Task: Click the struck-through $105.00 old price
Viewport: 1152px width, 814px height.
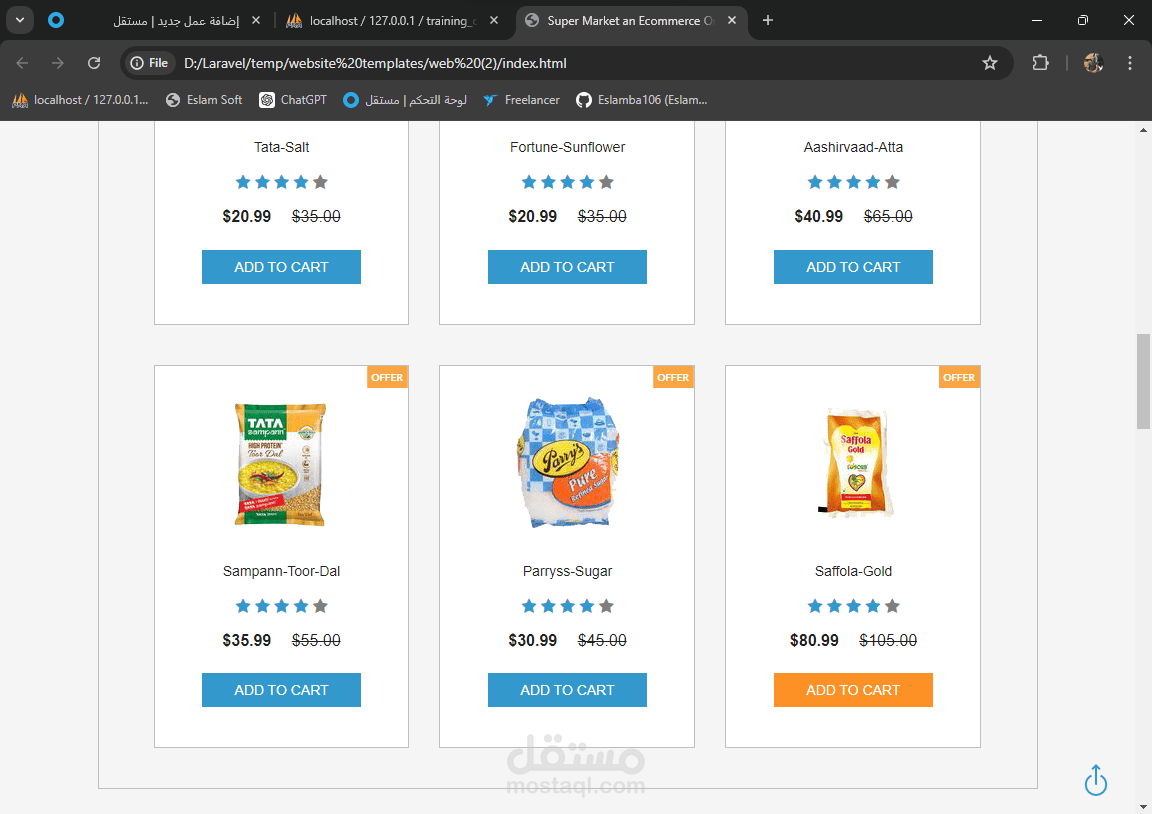Action: coord(888,640)
